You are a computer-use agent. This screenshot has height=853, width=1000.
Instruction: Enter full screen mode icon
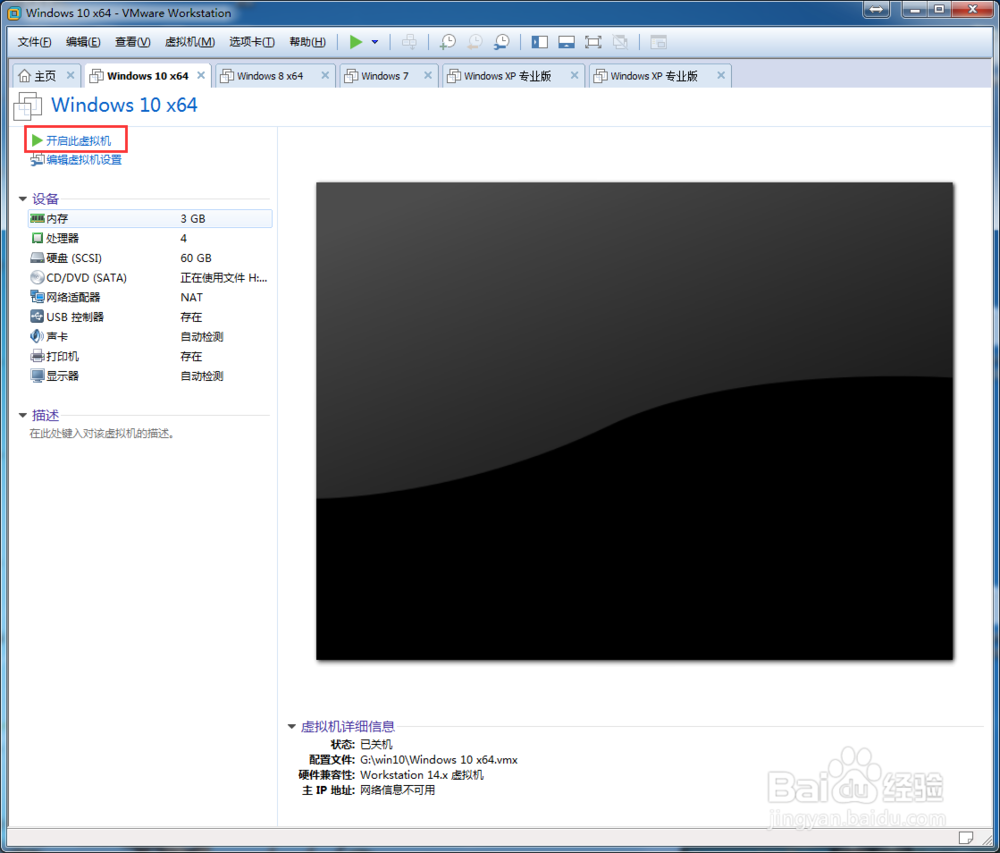[593, 42]
